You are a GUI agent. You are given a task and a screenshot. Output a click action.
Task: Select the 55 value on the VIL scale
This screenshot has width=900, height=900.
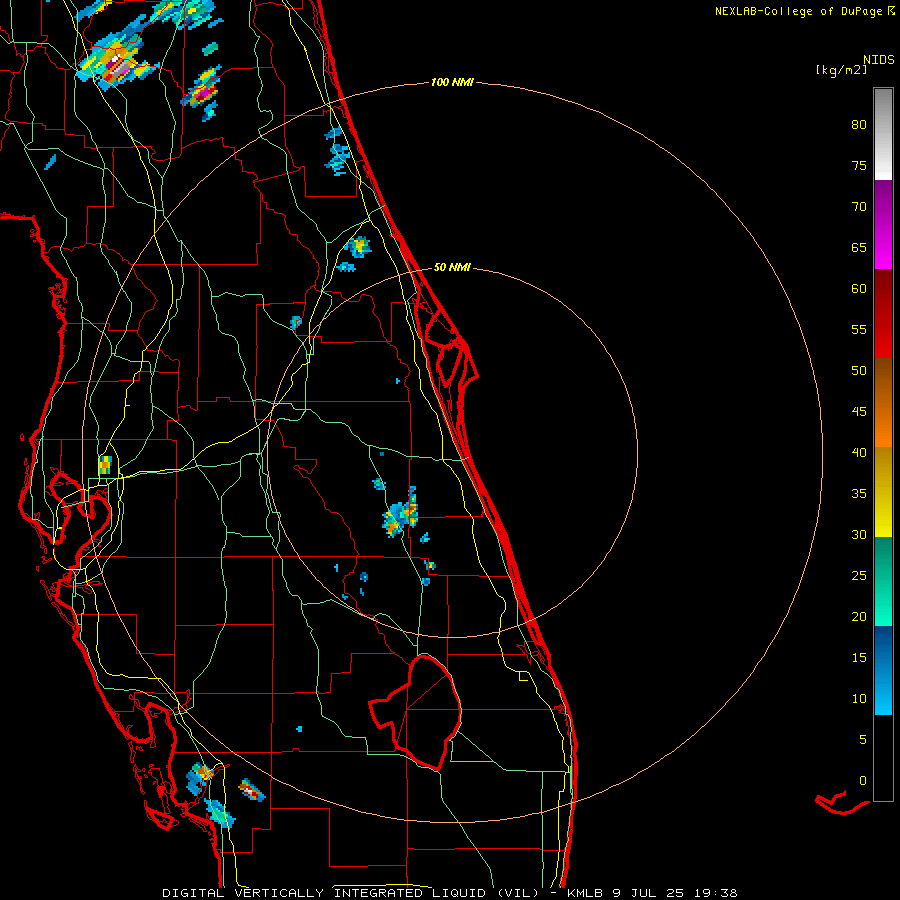(x=859, y=329)
